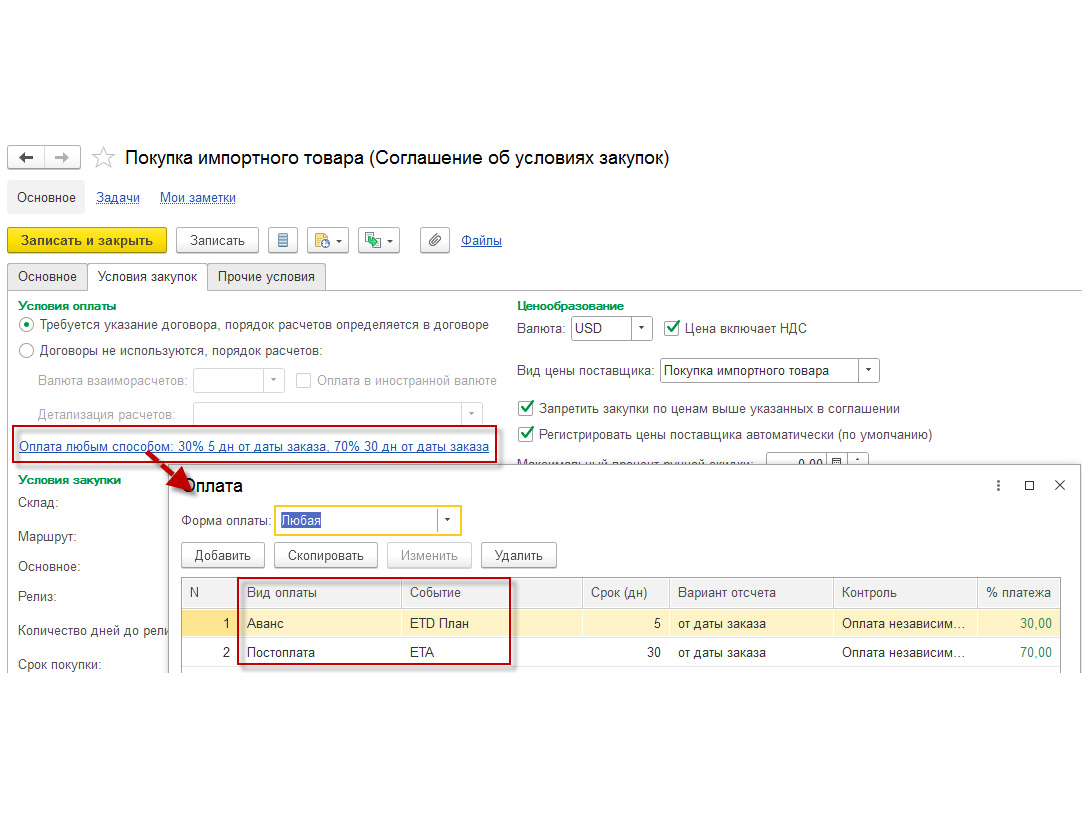Select the 'Договоры не используются' radio option

click(x=26, y=351)
